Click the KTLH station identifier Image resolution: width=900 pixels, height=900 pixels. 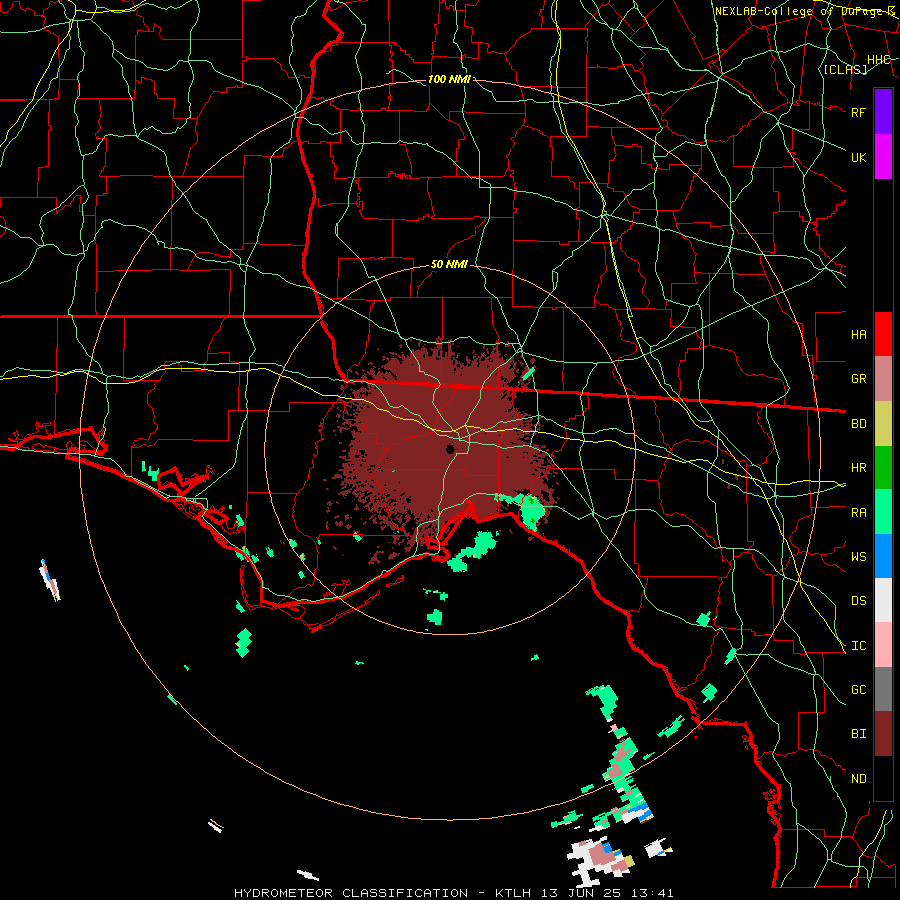tap(513, 893)
